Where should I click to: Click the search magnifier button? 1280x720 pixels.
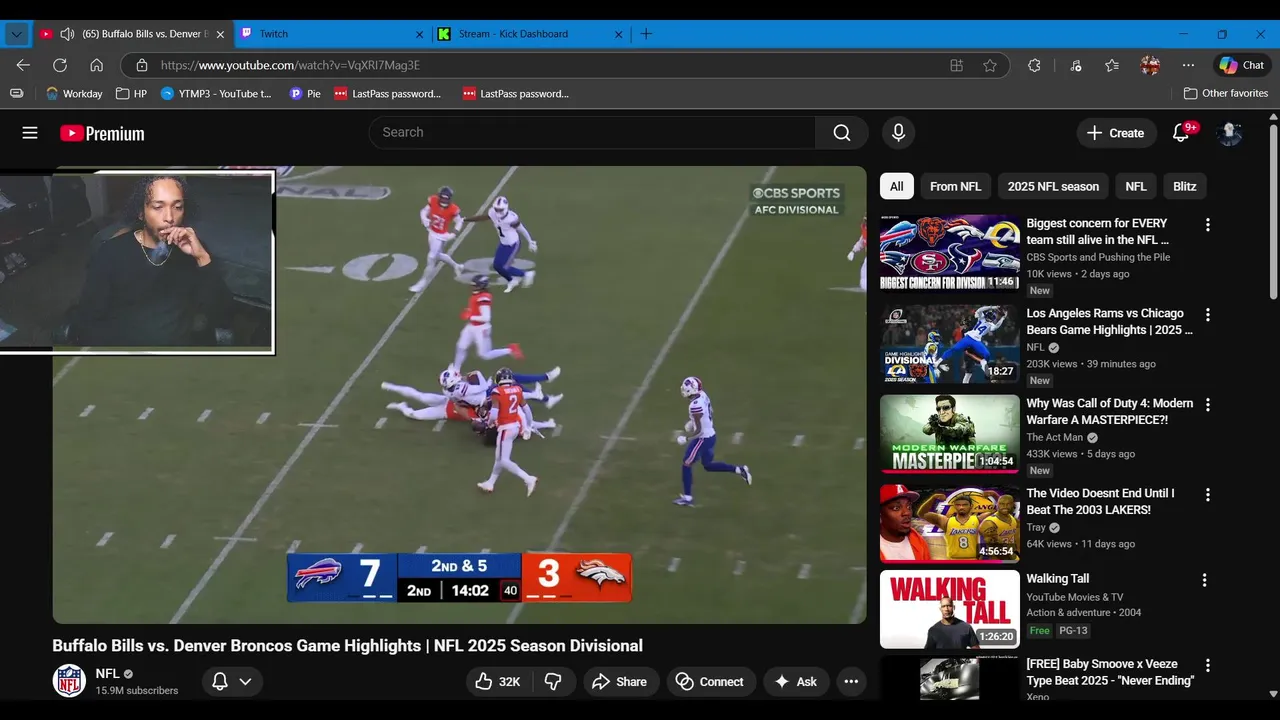(x=842, y=133)
